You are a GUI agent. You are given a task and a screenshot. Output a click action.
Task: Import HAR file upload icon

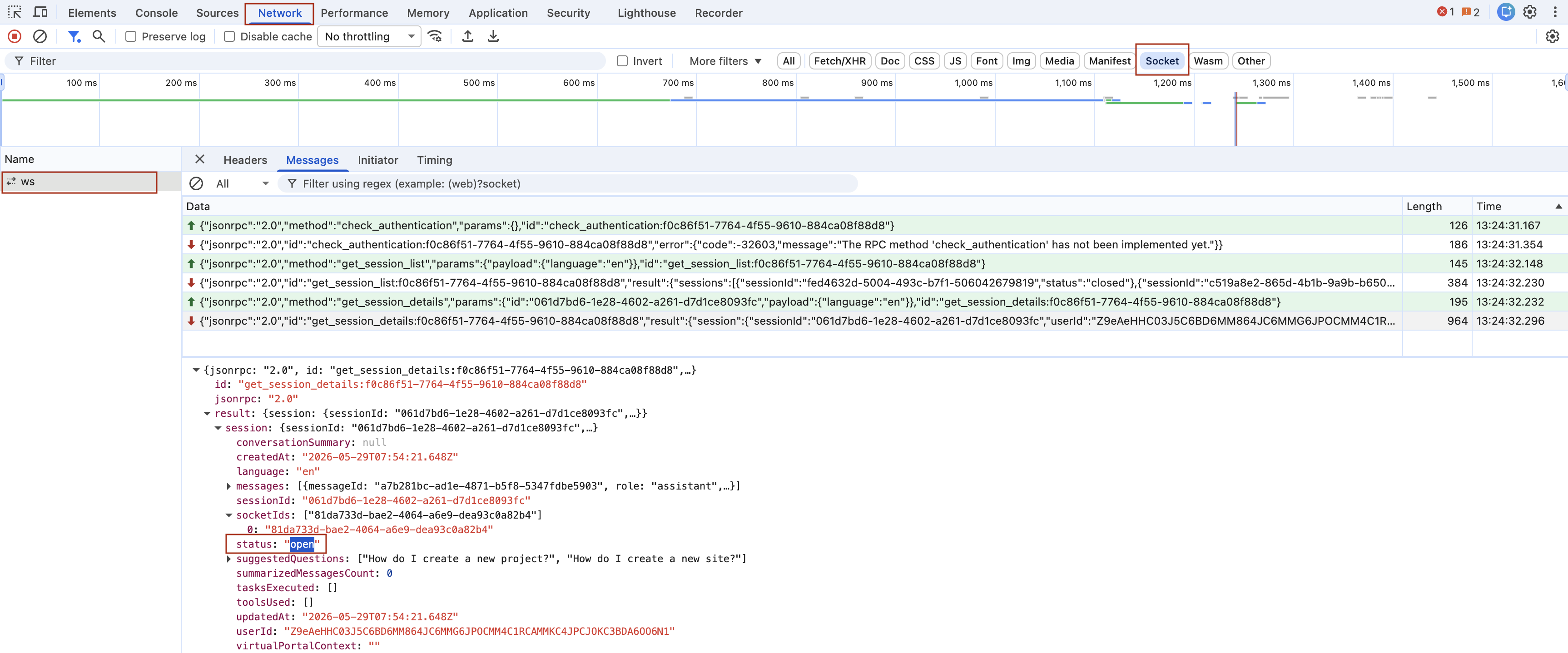coord(467,36)
